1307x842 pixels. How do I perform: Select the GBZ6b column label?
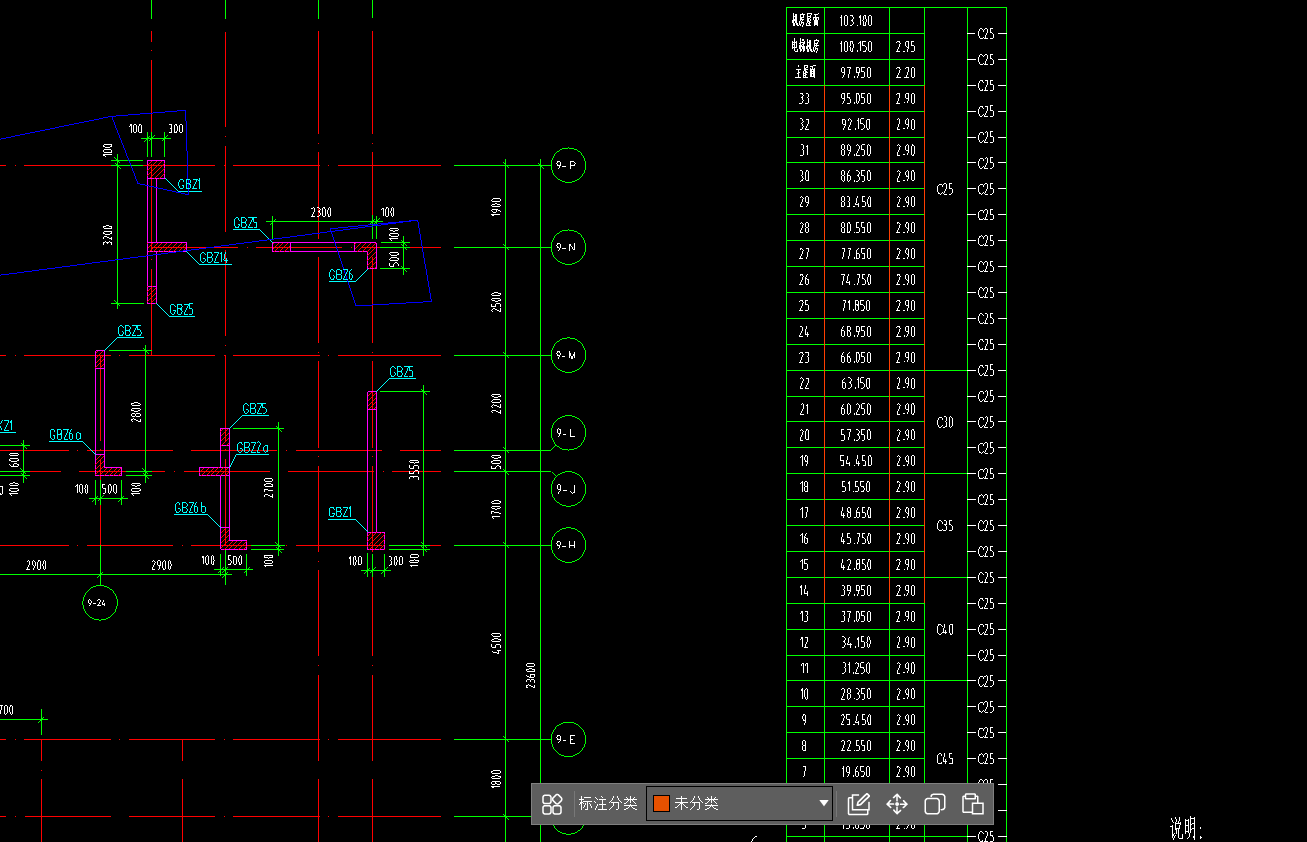190,508
